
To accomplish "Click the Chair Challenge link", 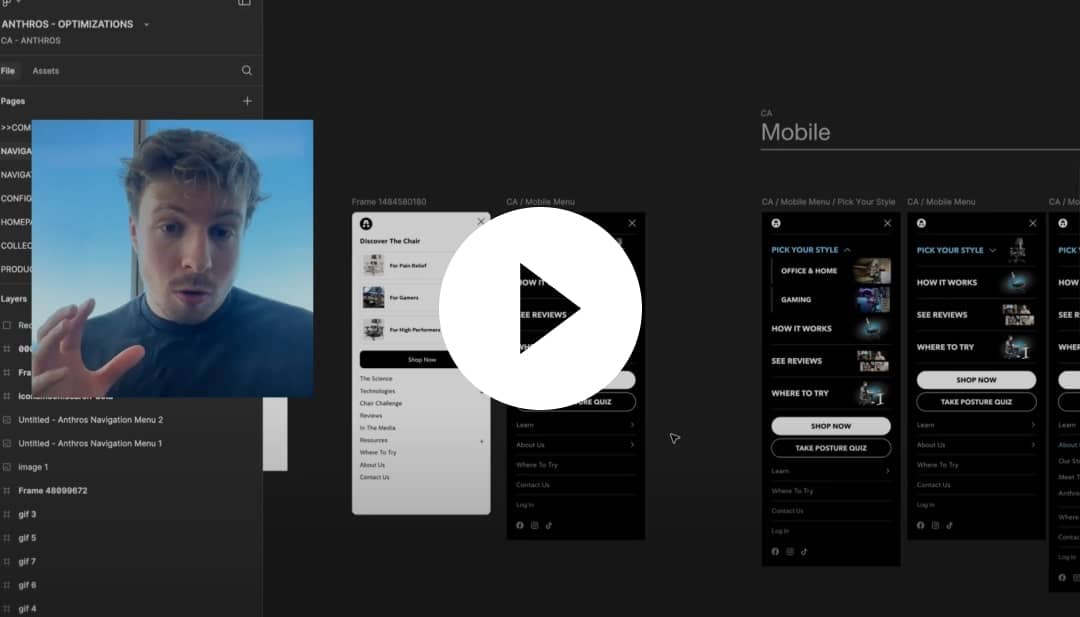I will [381, 404].
